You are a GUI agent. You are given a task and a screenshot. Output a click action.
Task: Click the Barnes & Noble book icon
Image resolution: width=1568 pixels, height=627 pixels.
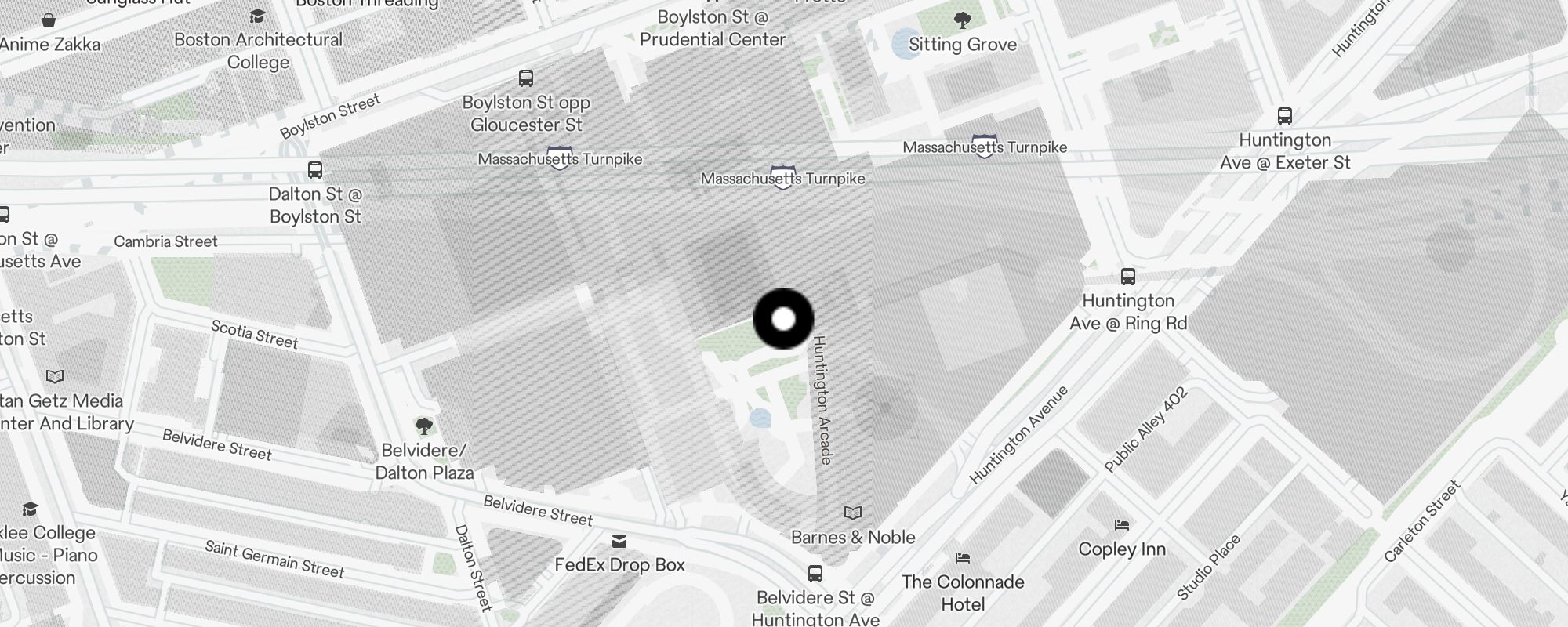coord(853,513)
